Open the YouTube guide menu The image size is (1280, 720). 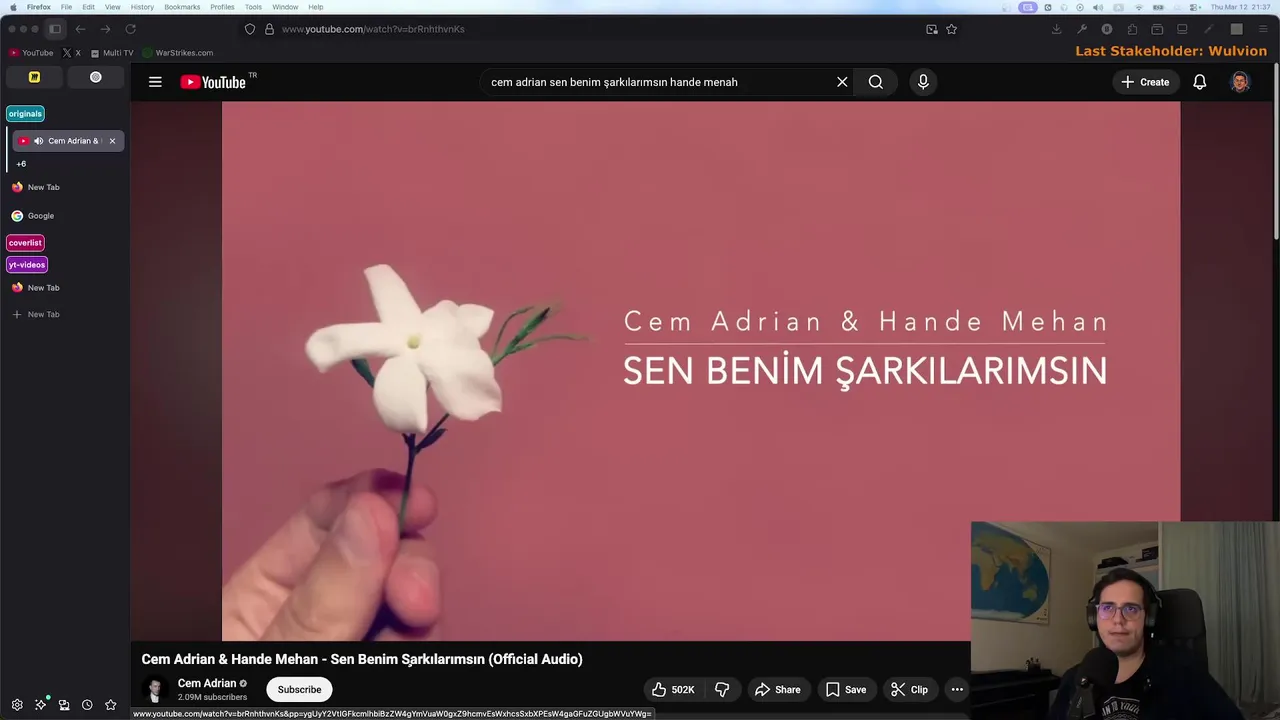point(155,82)
